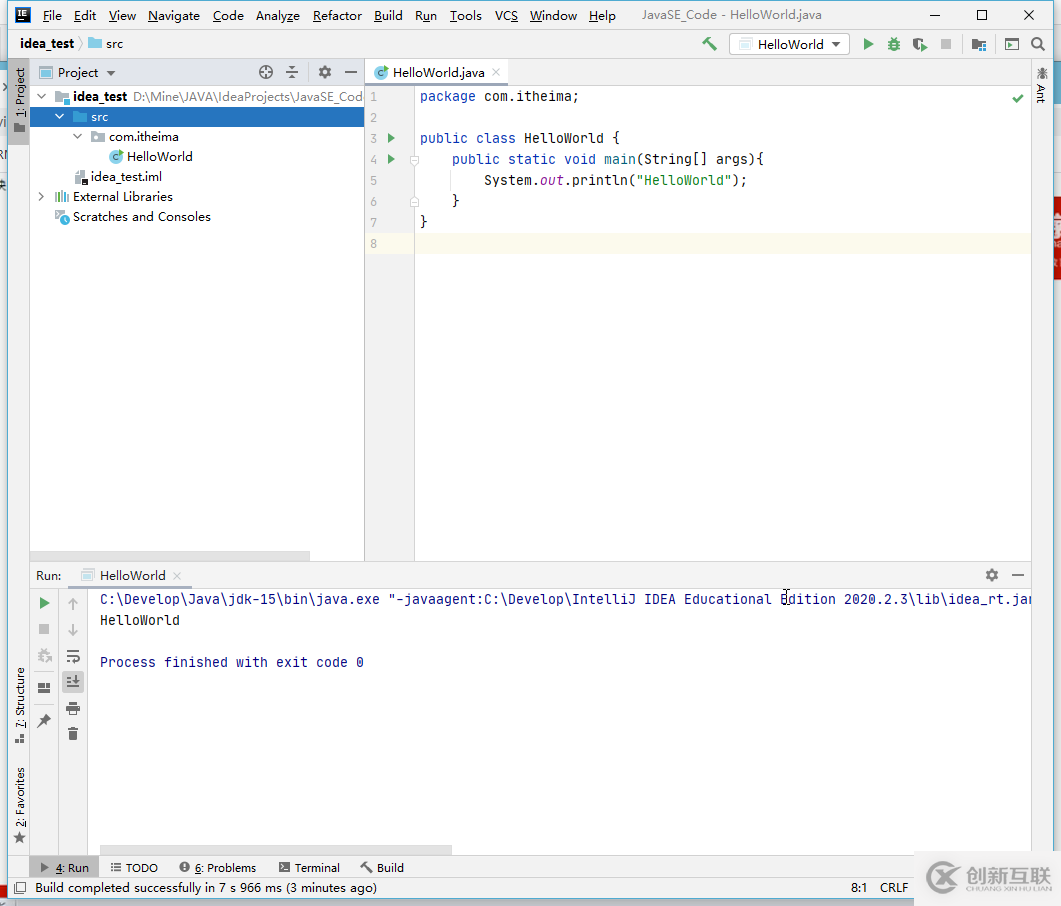Click the CRLF line separator in status bar

[894, 887]
